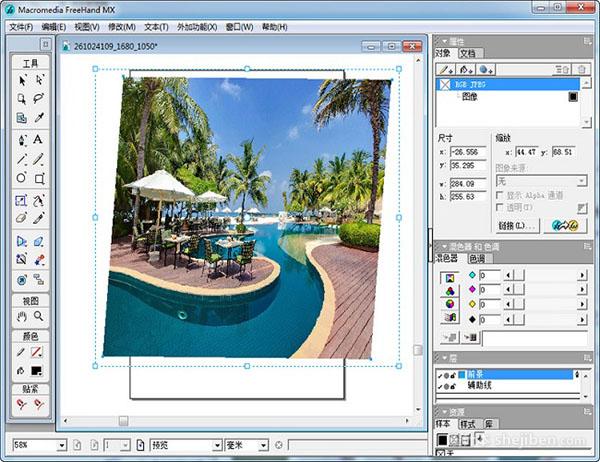Click the x position input field
This screenshot has height=462, width=600.
coord(468,152)
